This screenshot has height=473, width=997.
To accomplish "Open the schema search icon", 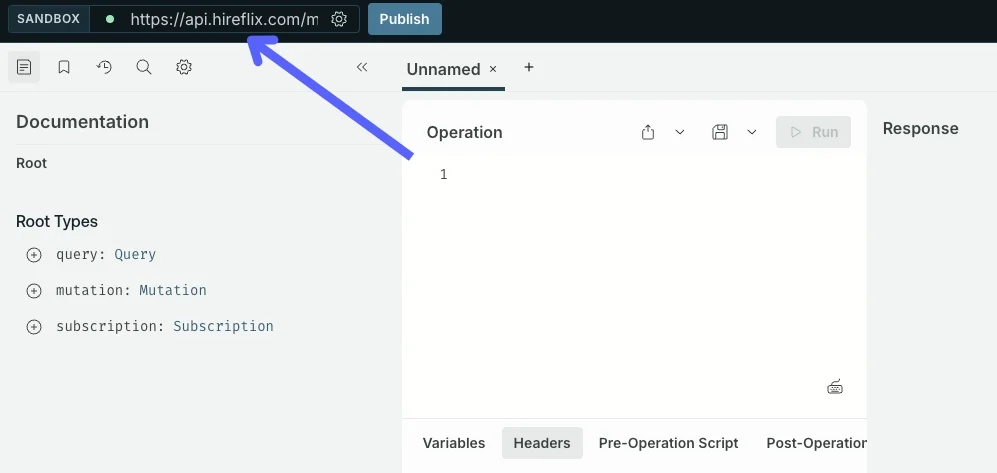I will pyautogui.click(x=144, y=67).
